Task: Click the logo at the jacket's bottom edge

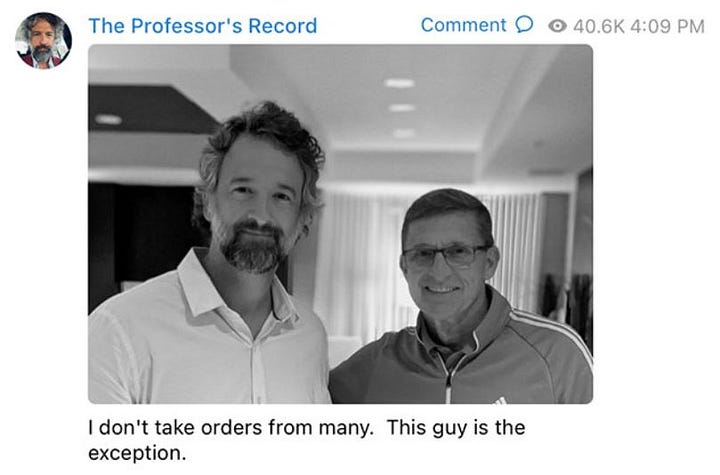Action: [x=501, y=400]
